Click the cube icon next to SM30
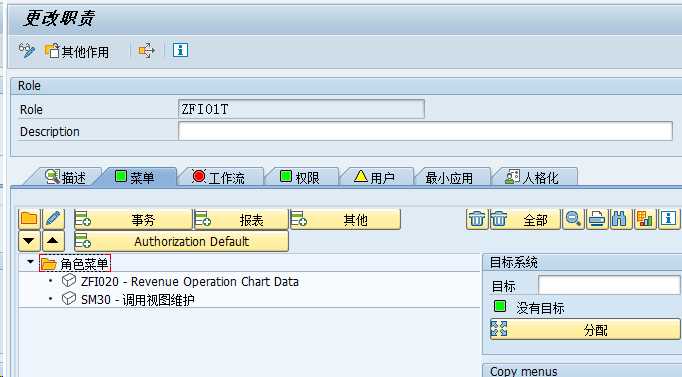Screen dimensions: 682x377 [69, 298]
